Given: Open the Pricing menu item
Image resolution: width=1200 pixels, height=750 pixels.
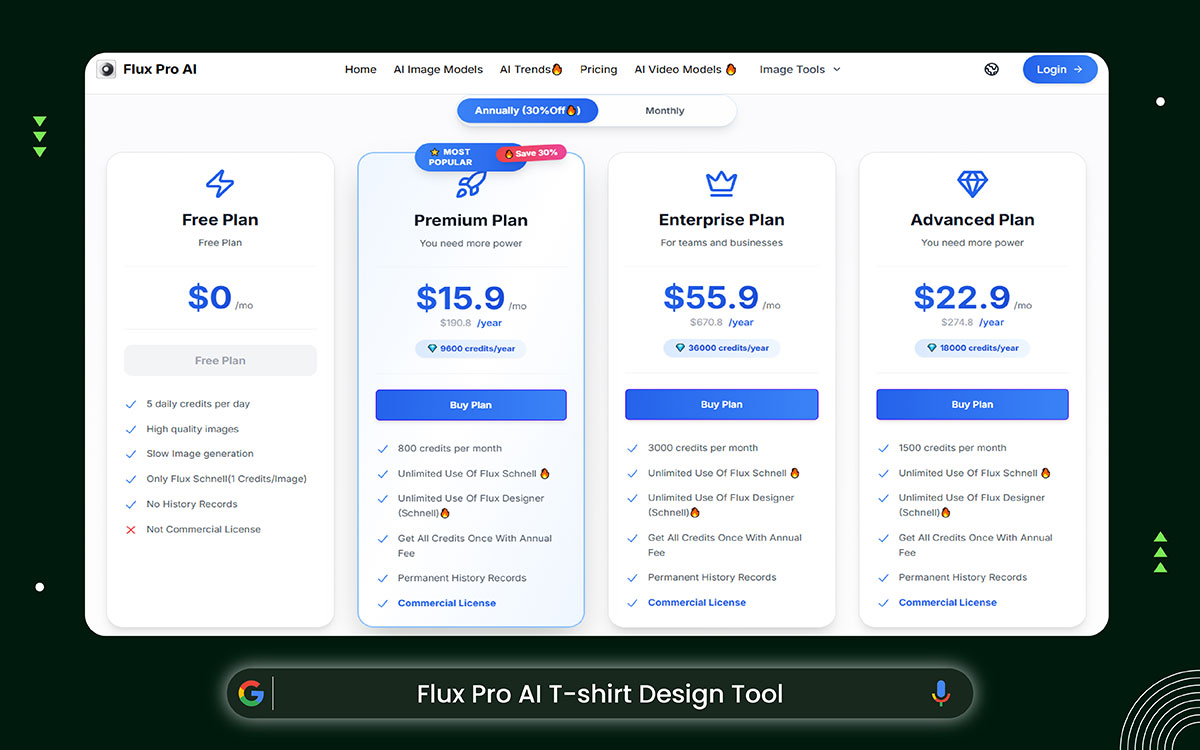Looking at the screenshot, I should point(598,69).
